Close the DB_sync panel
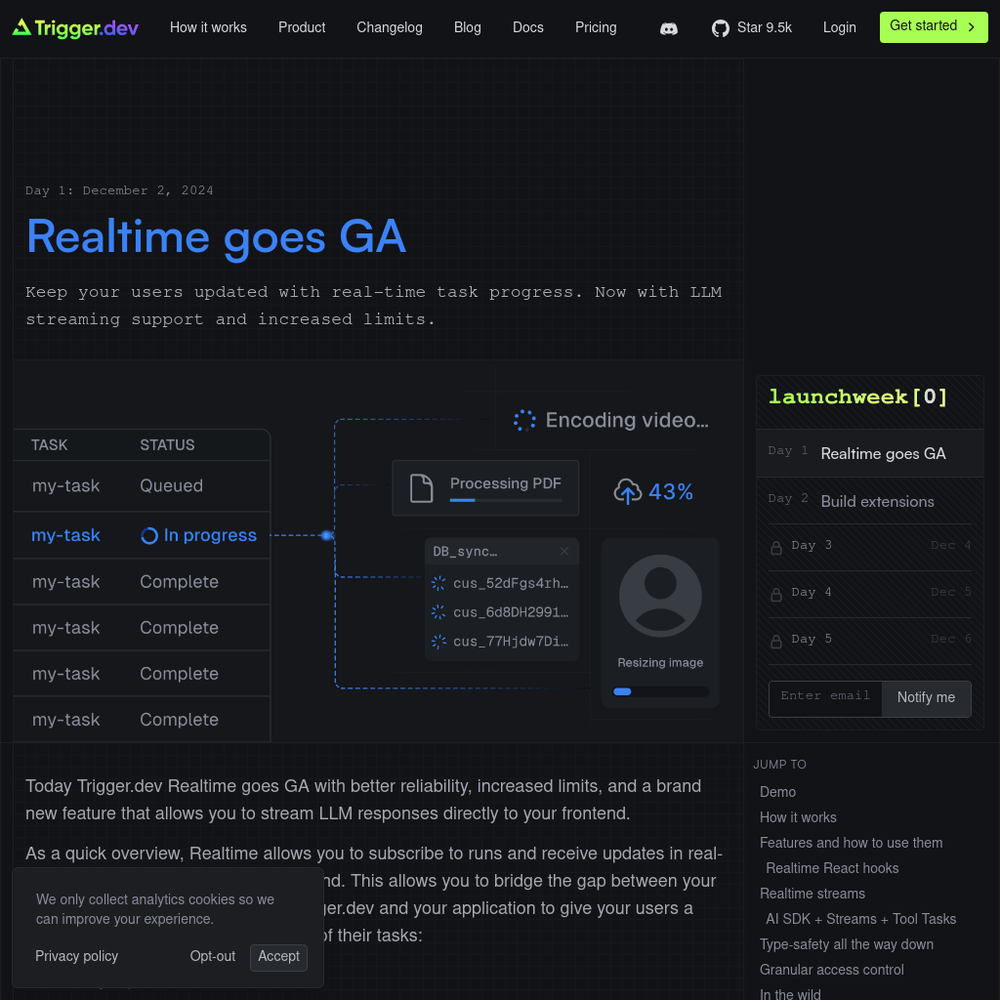The height and width of the screenshot is (1000, 1000). pyautogui.click(x=564, y=551)
